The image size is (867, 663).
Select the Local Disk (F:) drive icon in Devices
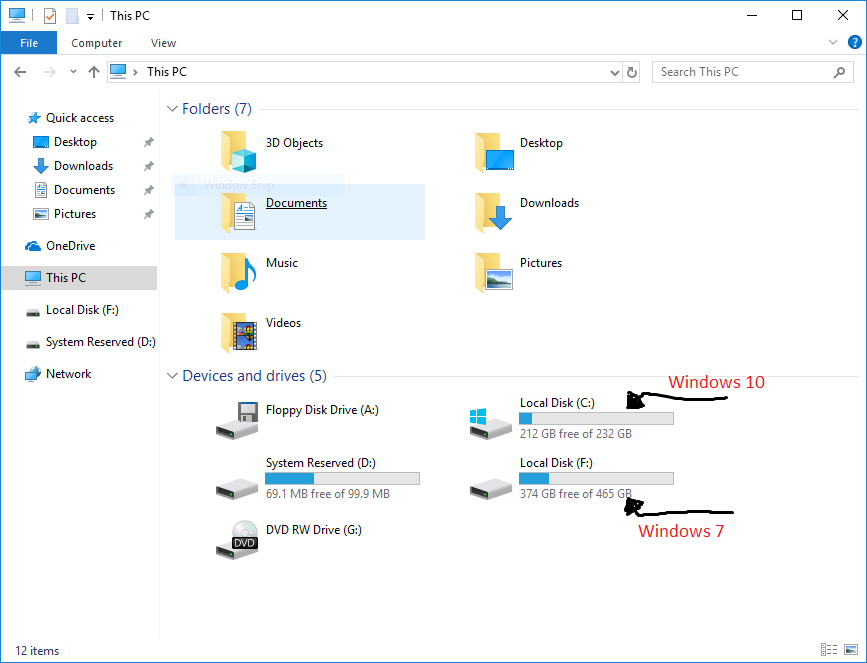[x=490, y=488]
